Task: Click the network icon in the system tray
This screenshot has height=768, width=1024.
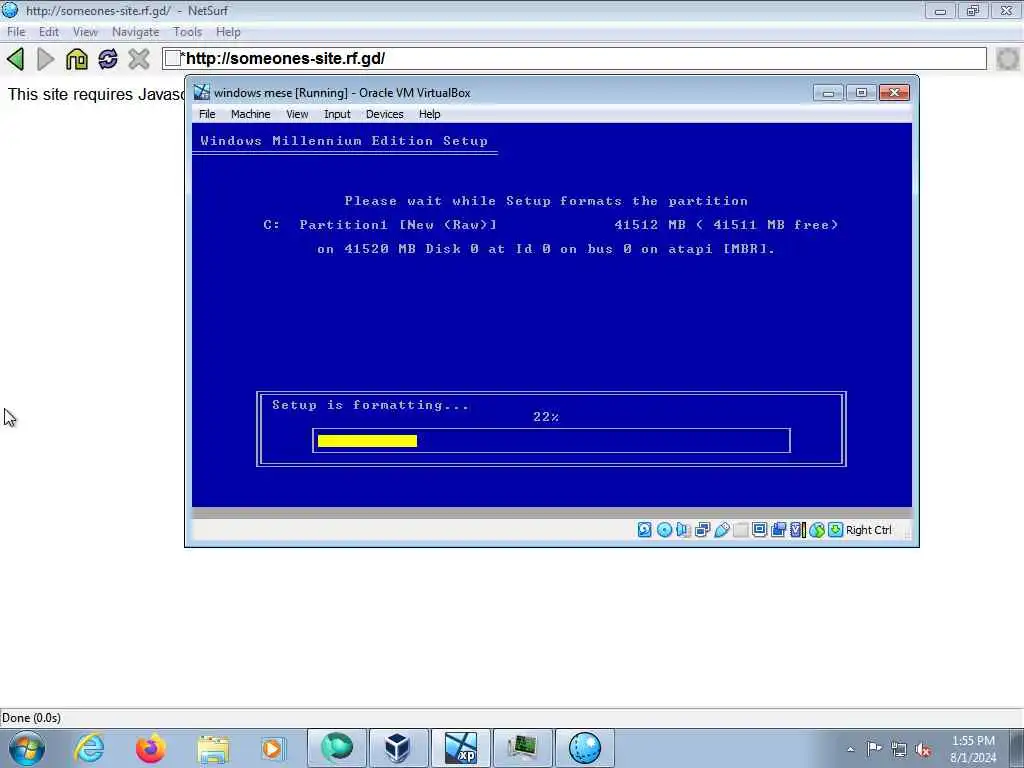Action: (899, 749)
